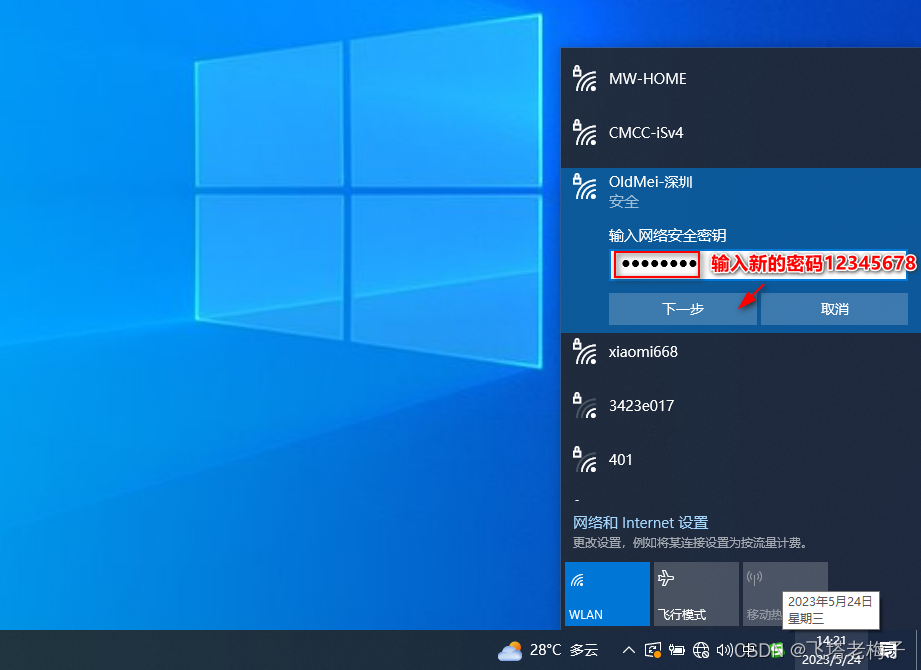Open the notification action center icon
The height and width of the screenshot is (670, 921).
coord(890,649)
